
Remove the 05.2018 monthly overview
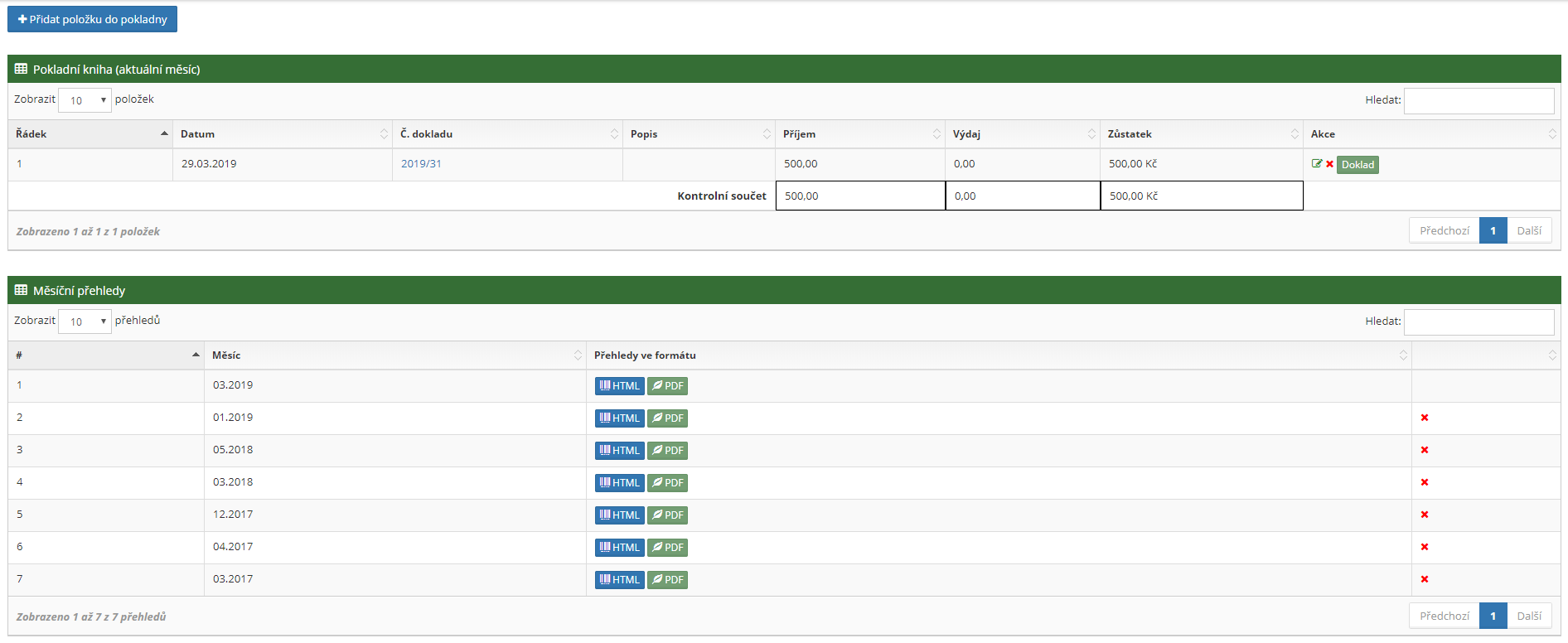[1424, 450]
